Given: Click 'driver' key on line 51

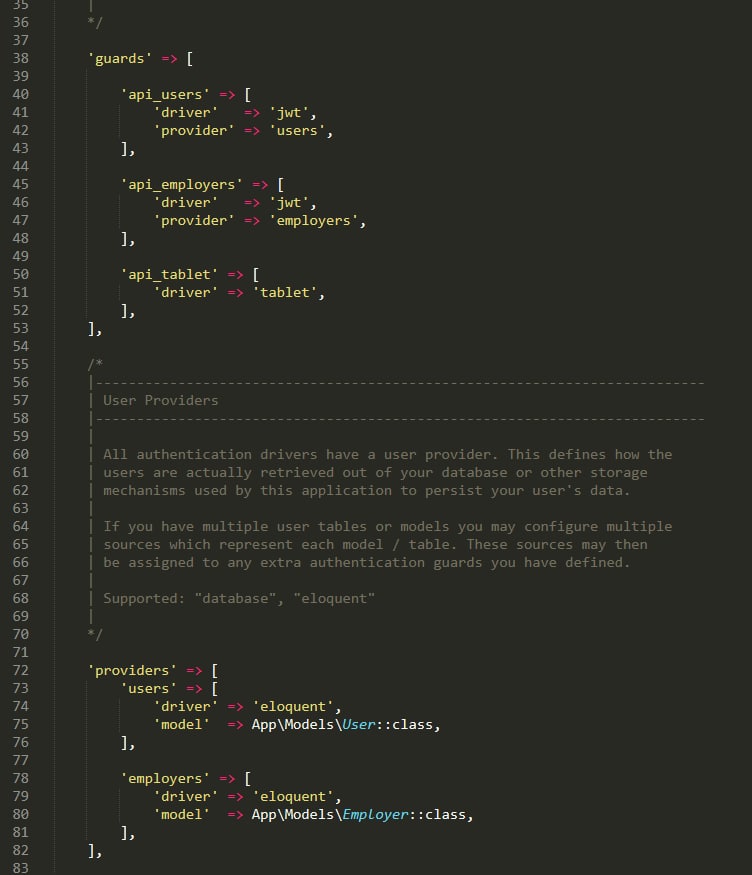Looking at the screenshot, I should point(186,292).
